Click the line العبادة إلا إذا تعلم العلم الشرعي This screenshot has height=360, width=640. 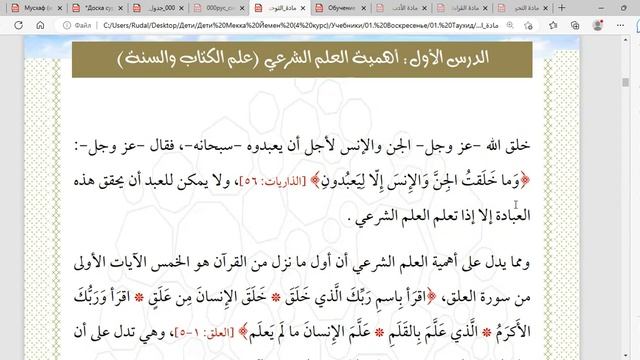coord(439,216)
